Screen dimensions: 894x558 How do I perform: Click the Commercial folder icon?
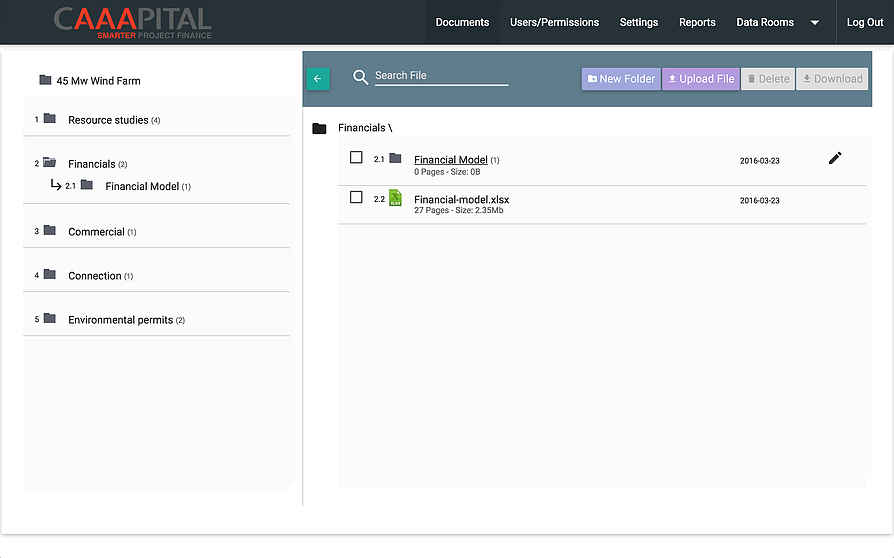[50, 230]
